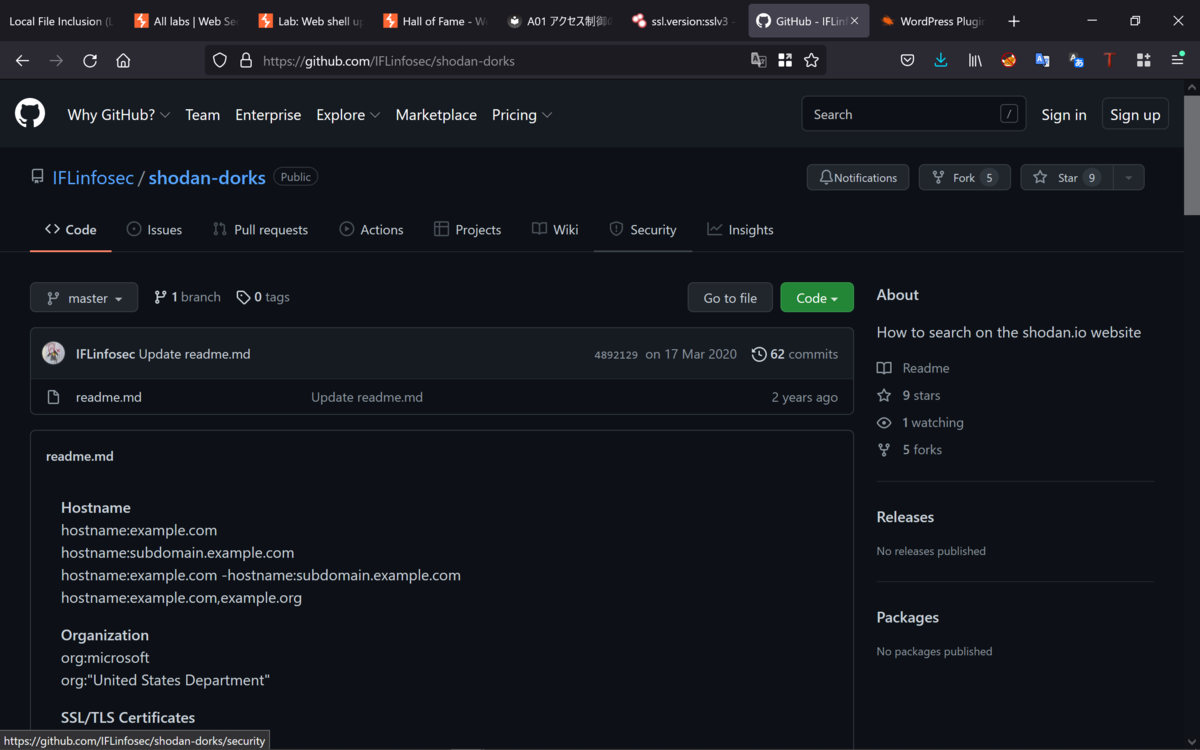Screen dimensions: 1200x750
Task: Open Releases heading link
Action: 905,517
